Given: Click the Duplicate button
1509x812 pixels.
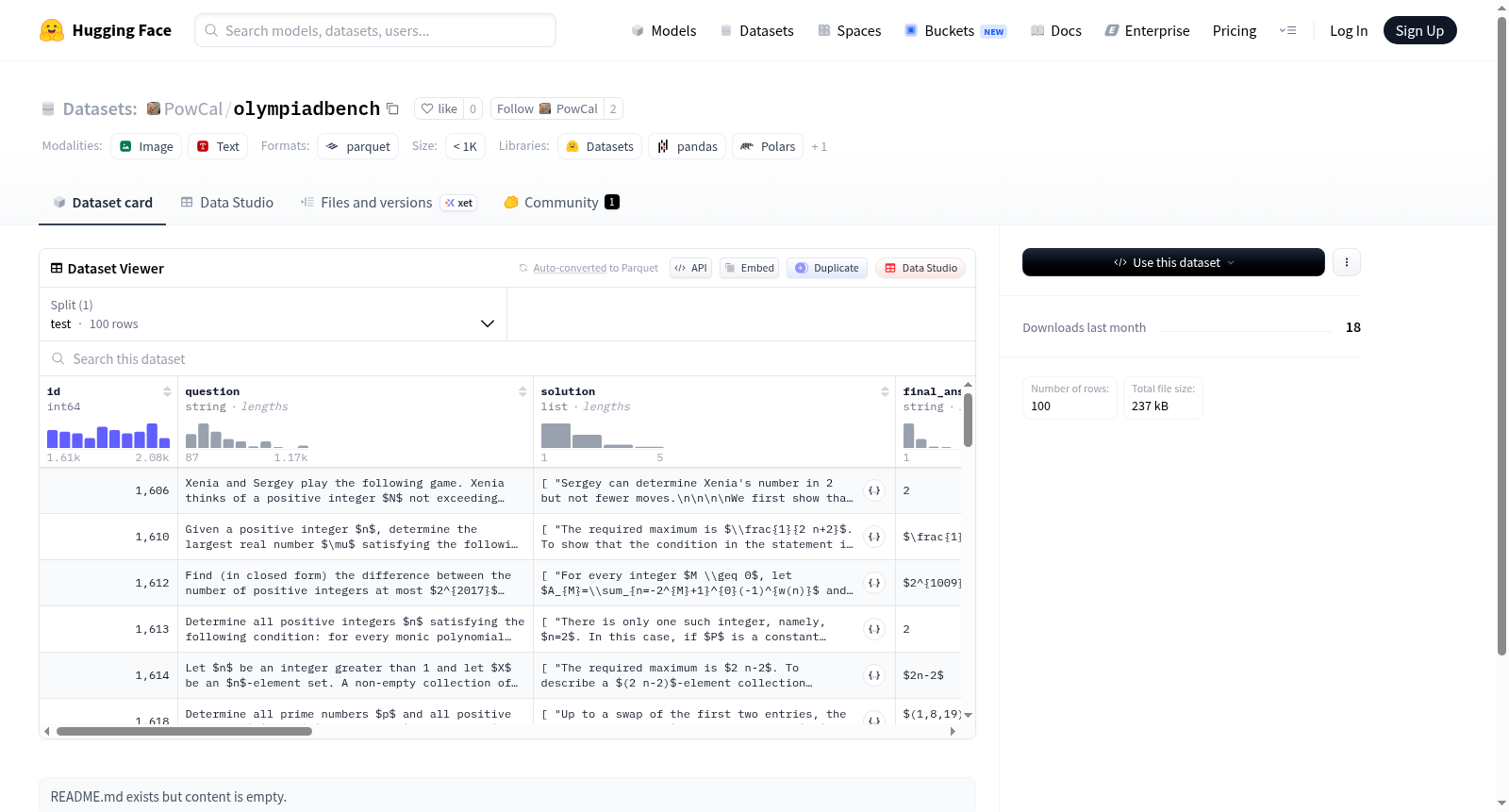Looking at the screenshot, I should 827,268.
